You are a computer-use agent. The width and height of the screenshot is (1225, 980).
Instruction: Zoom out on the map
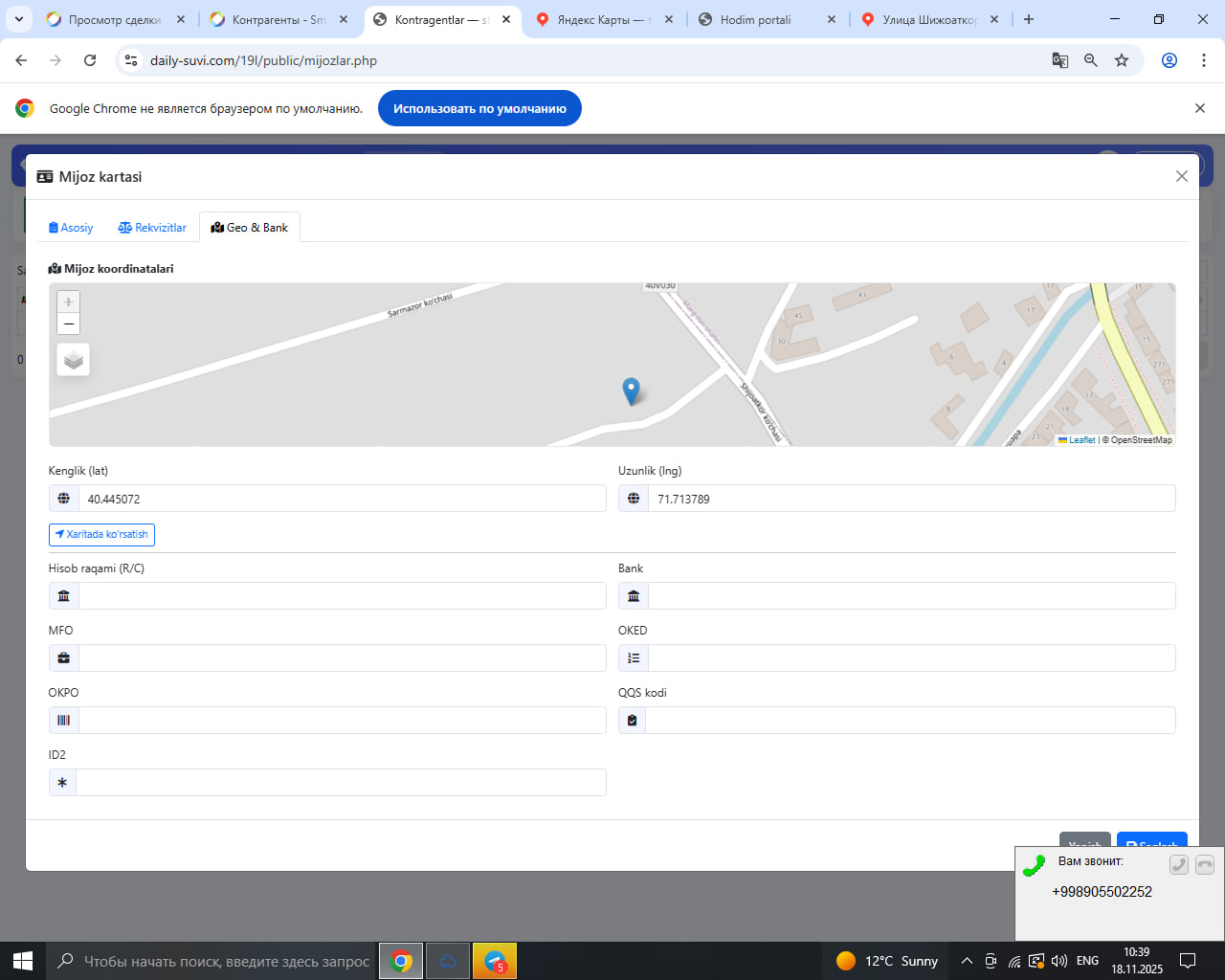(x=68, y=324)
